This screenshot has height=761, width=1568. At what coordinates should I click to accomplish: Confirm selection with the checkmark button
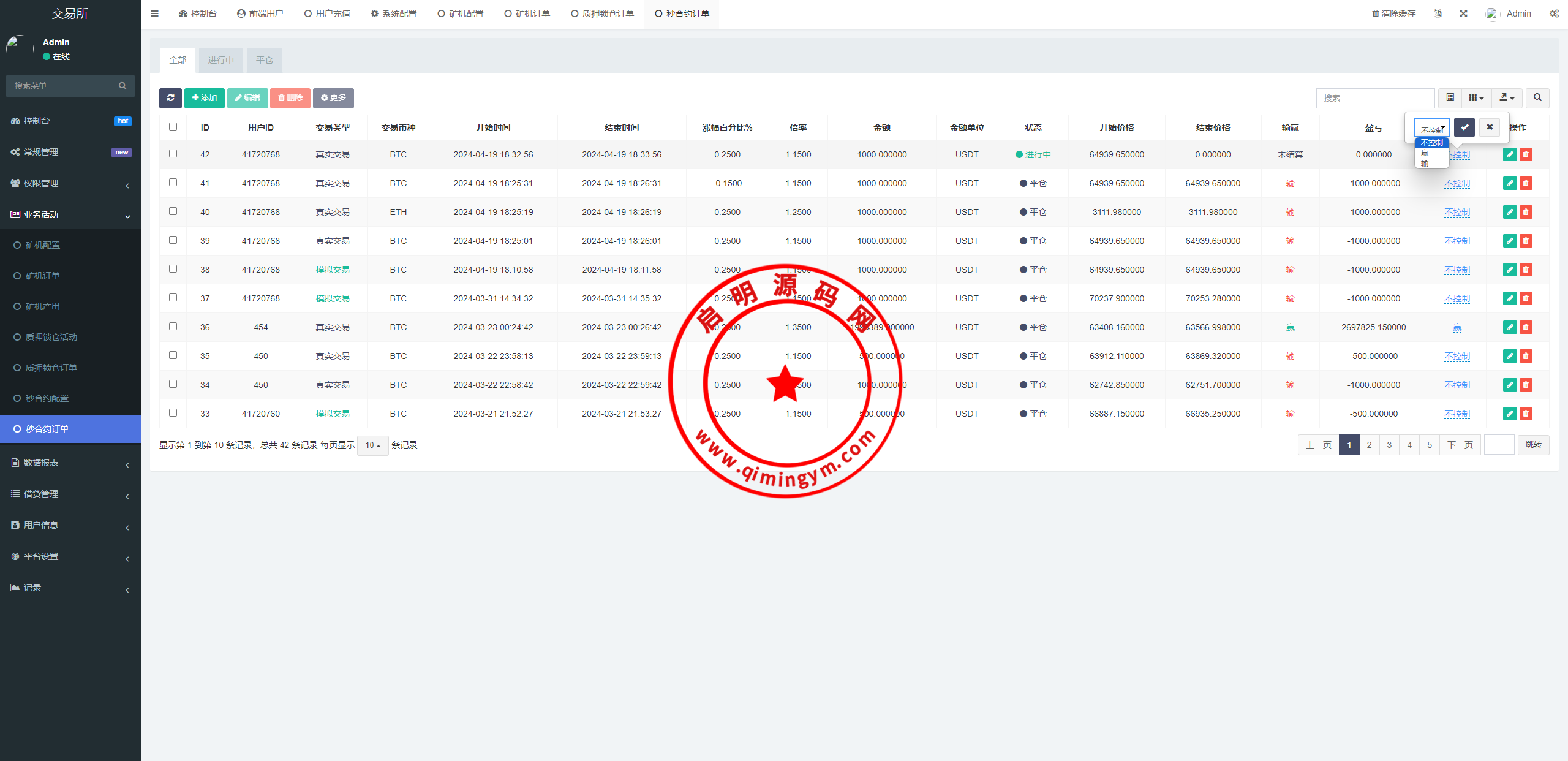(1464, 127)
